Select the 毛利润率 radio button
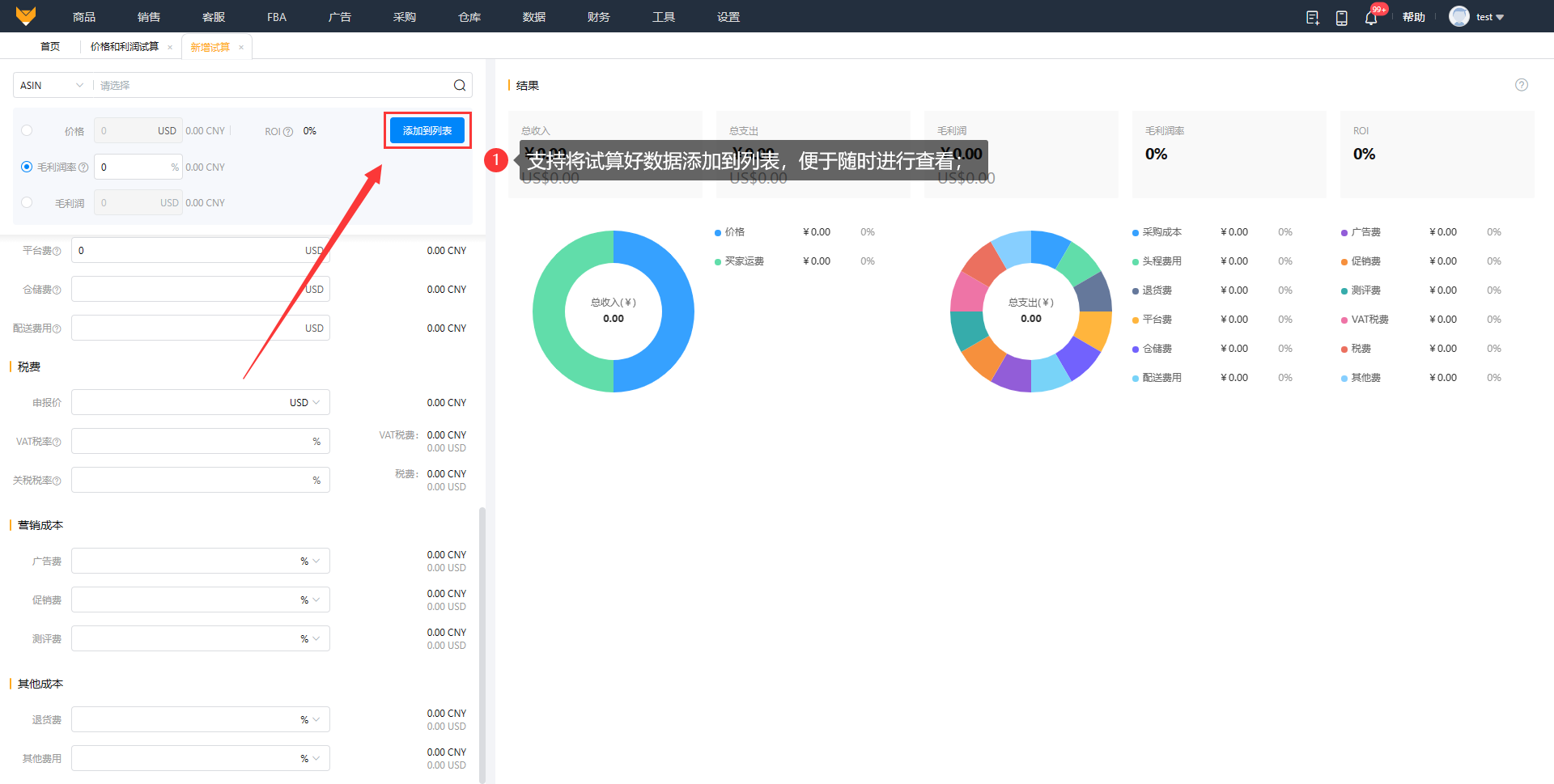 tap(27, 167)
